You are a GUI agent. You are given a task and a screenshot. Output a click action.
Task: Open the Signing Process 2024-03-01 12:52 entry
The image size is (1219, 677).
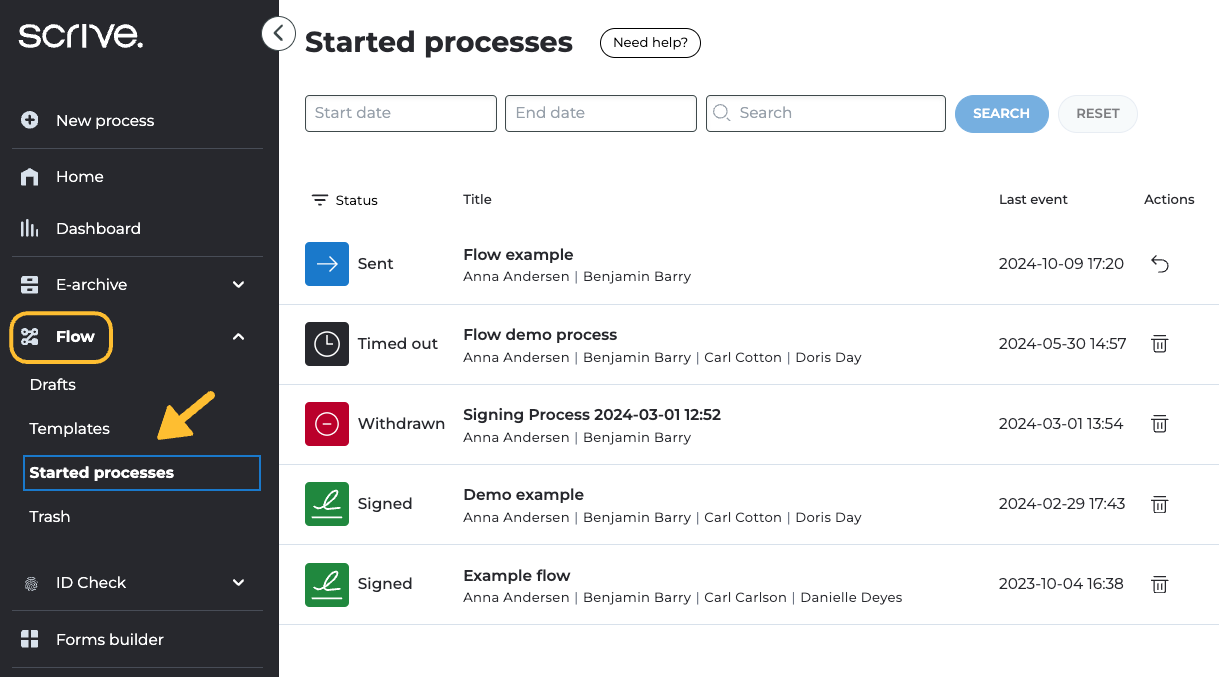(x=592, y=415)
